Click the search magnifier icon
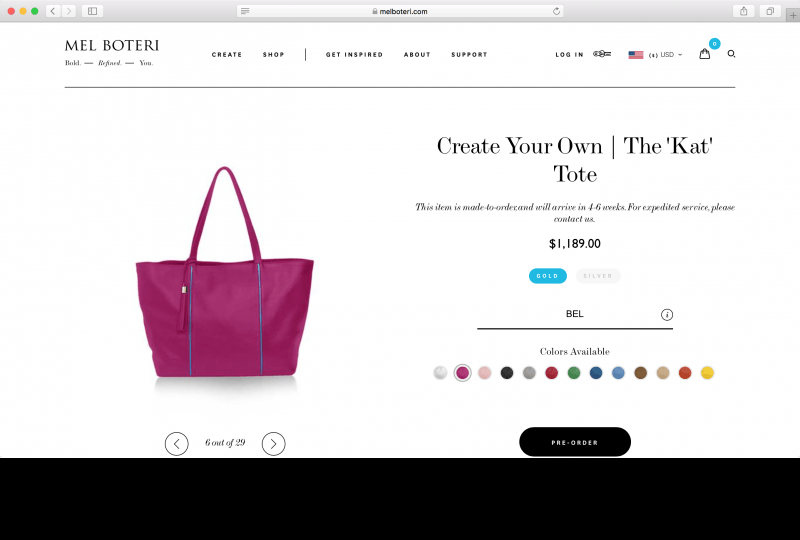 pos(731,54)
